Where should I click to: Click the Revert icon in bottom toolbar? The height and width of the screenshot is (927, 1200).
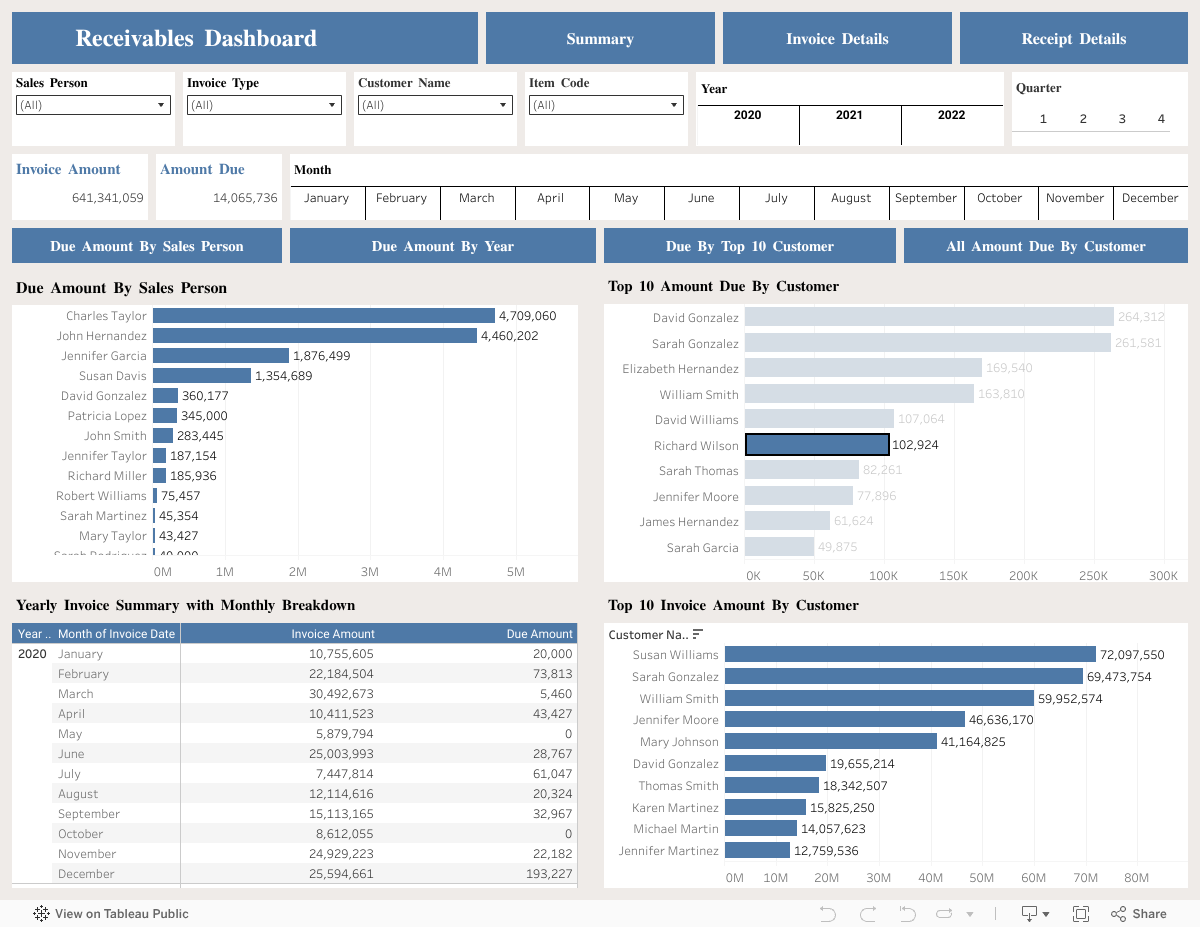point(907,913)
